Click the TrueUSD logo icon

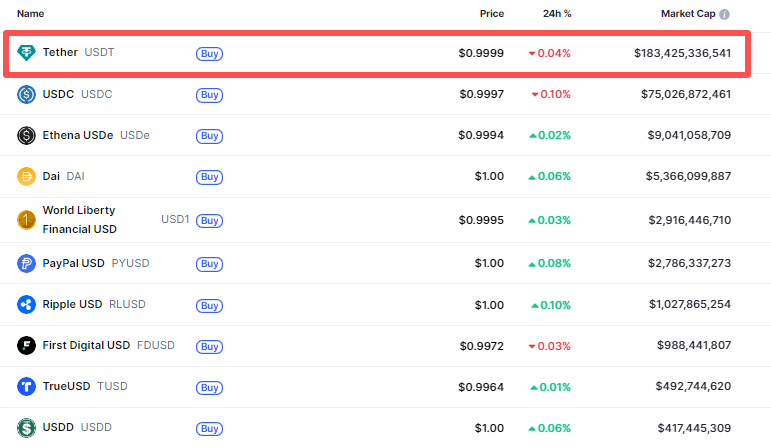pyautogui.click(x=27, y=387)
